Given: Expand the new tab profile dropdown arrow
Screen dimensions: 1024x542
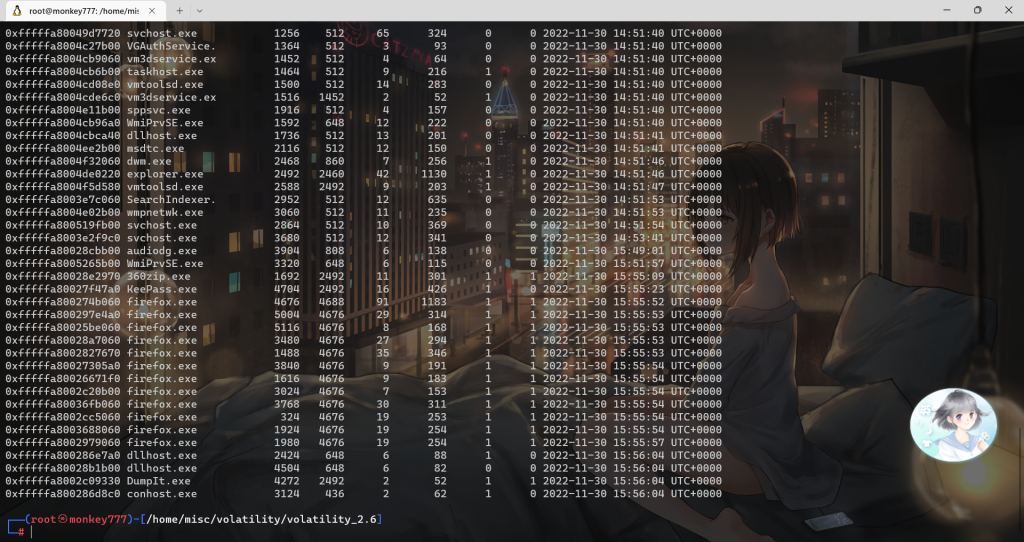Looking at the screenshot, I should click(x=206, y=10).
